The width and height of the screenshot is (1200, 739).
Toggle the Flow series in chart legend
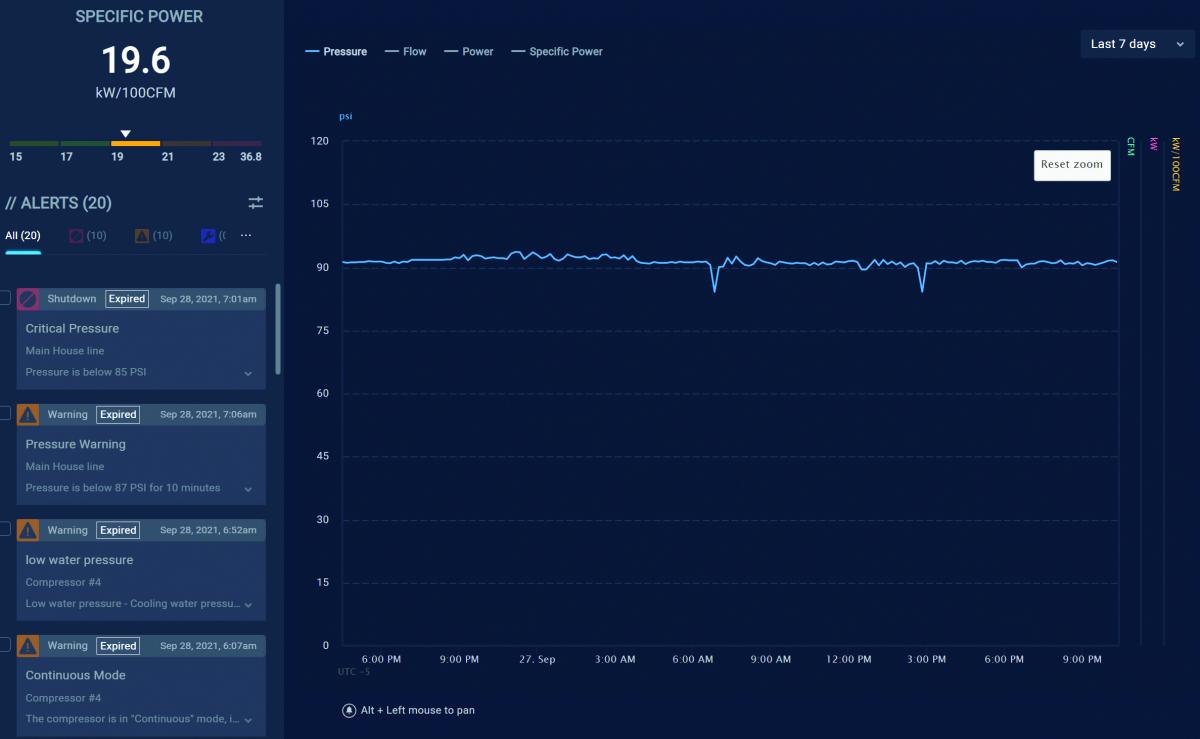click(406, 52)
